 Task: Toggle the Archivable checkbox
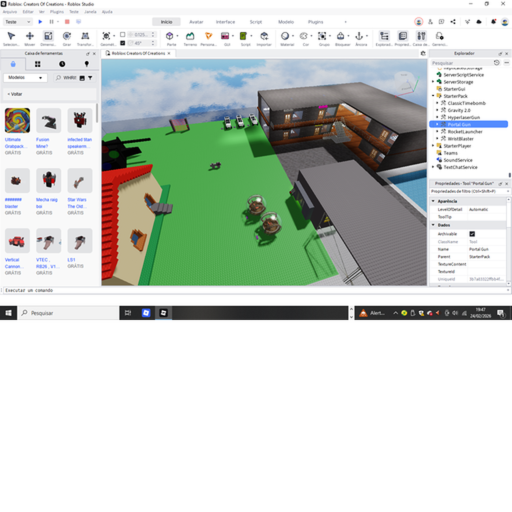pyautogui.click(x=472, y=234)
